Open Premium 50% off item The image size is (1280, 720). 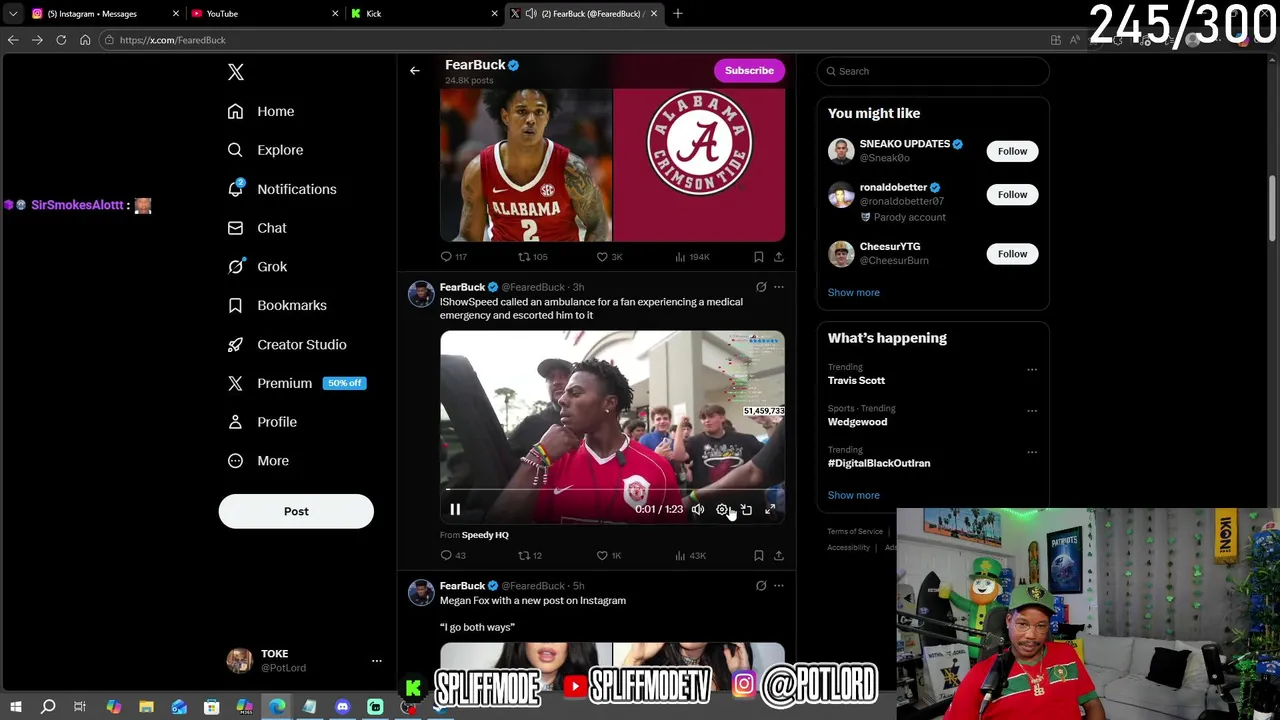297,383
